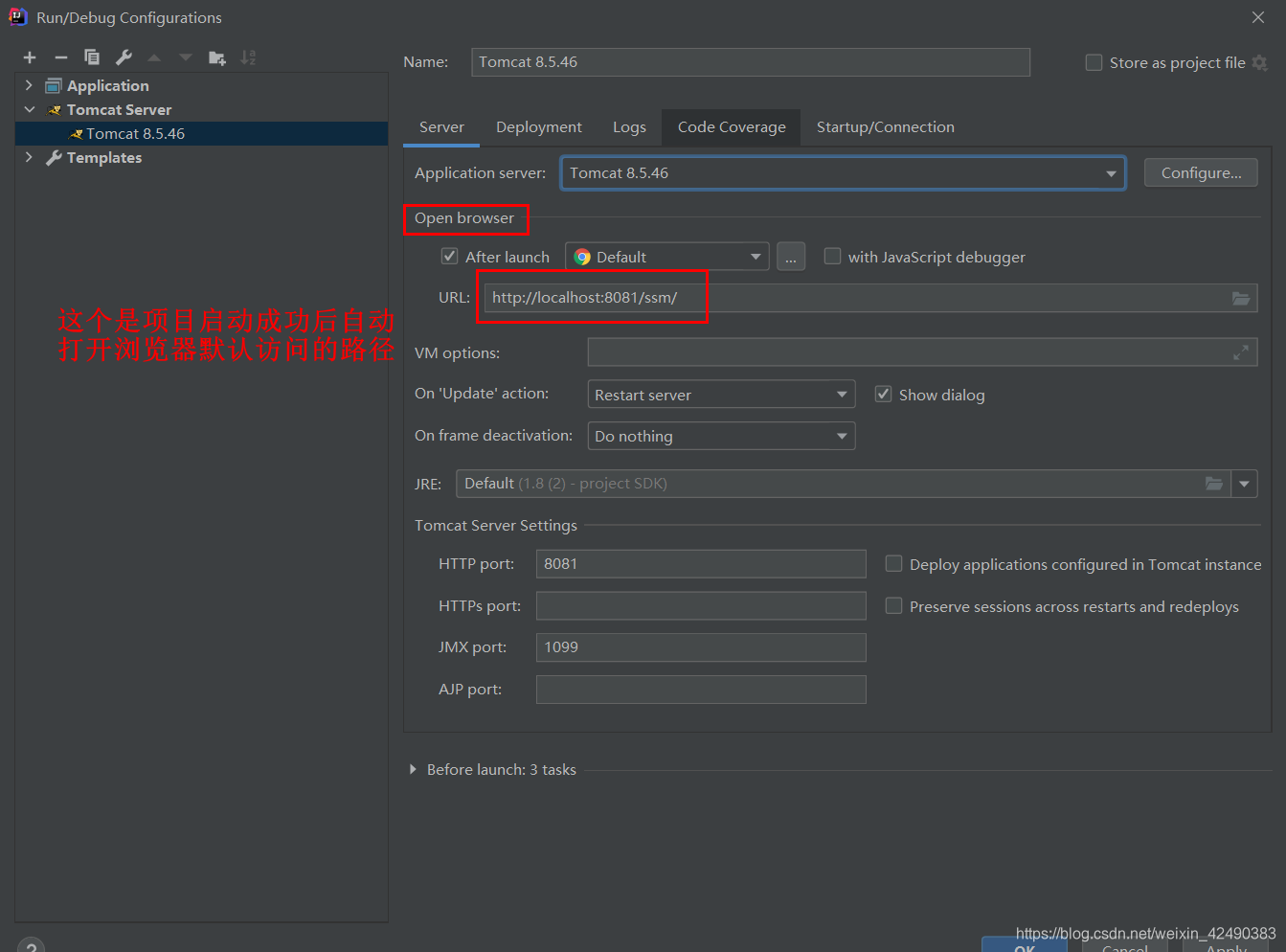The image size is (1286, 952).
Task: Click the Configure... button
Action: (1201, 173)
